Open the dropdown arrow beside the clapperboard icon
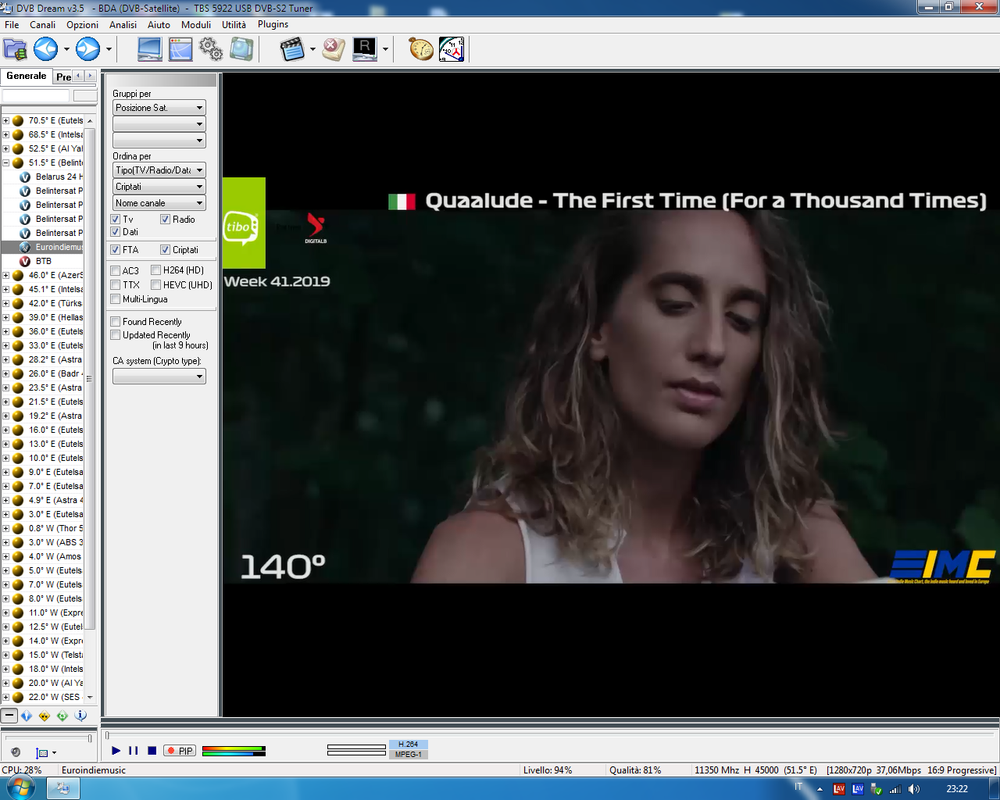The width and height of the screenshot is (1000, 800). pyautogui.click(x=312, y=49)
